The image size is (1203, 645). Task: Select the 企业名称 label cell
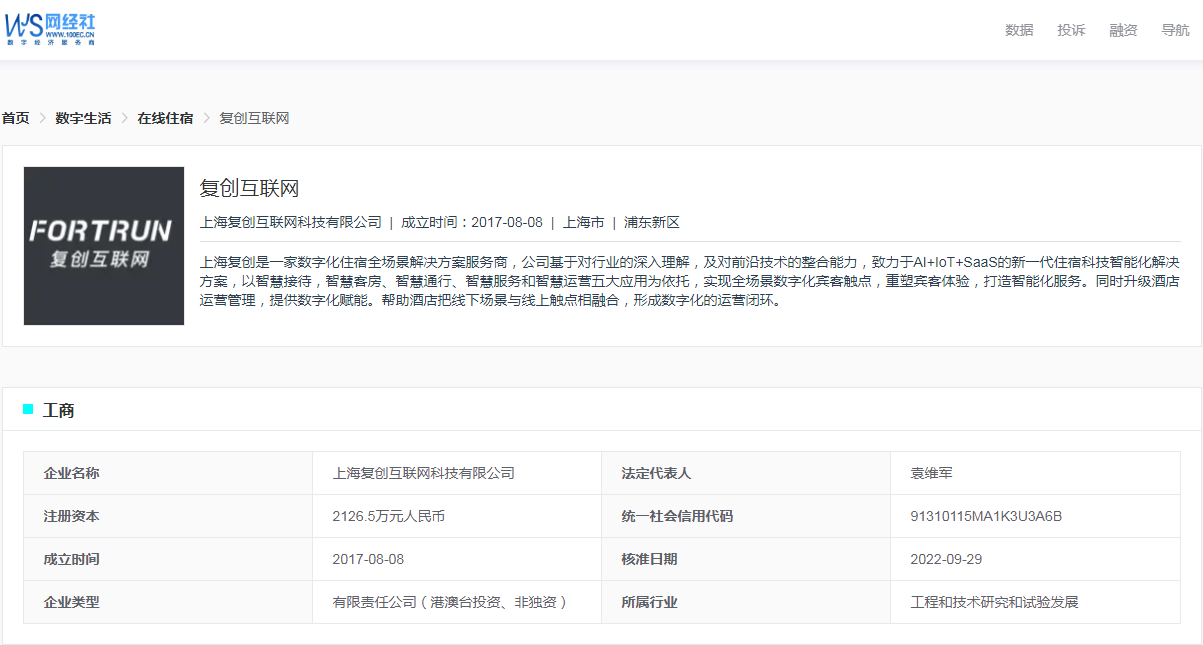pos(168,473)
